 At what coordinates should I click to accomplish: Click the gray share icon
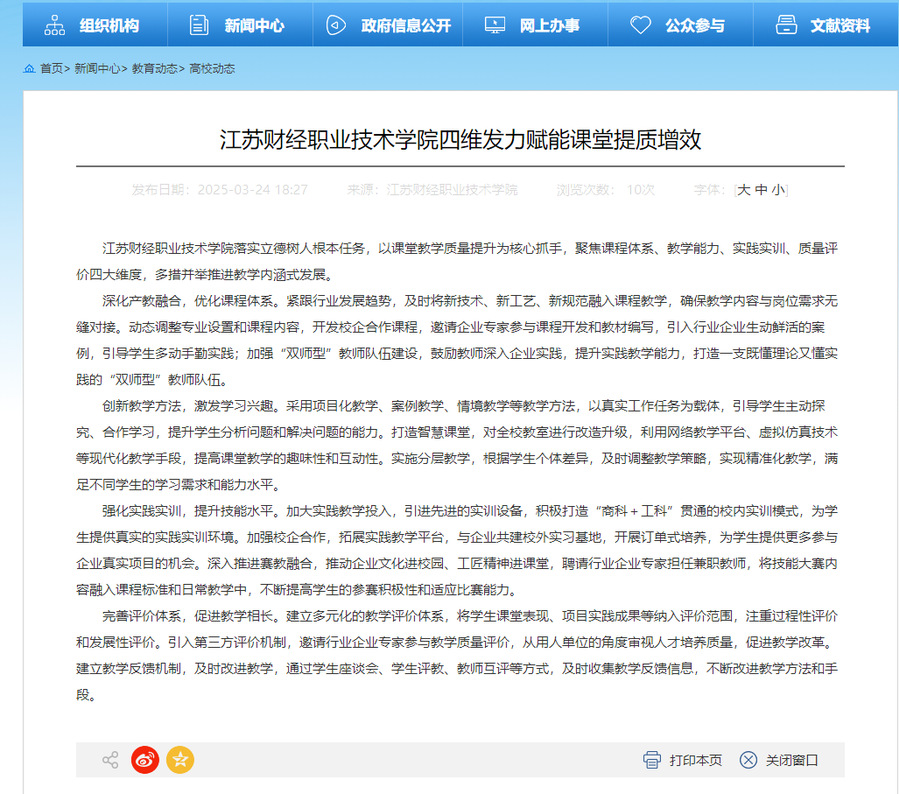click(110, 760)
